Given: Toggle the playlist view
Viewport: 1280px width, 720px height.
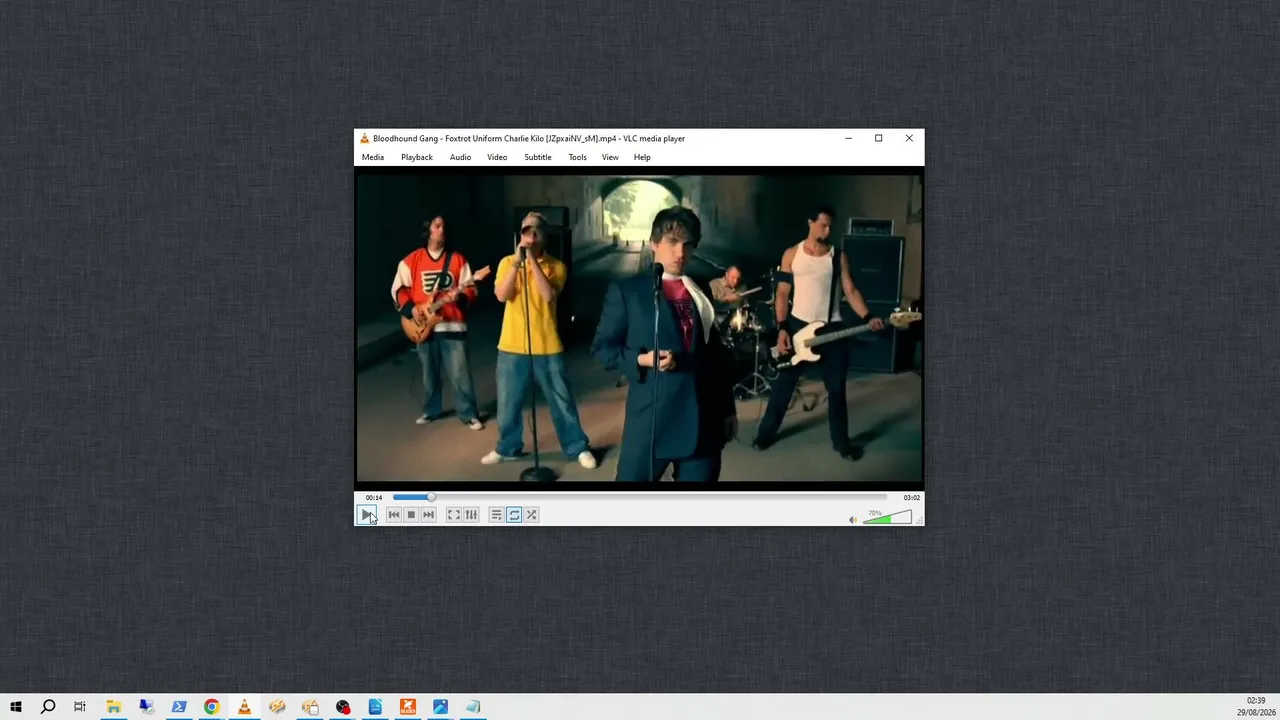Looking at the screenshot, I should click(x=496, y=515).
